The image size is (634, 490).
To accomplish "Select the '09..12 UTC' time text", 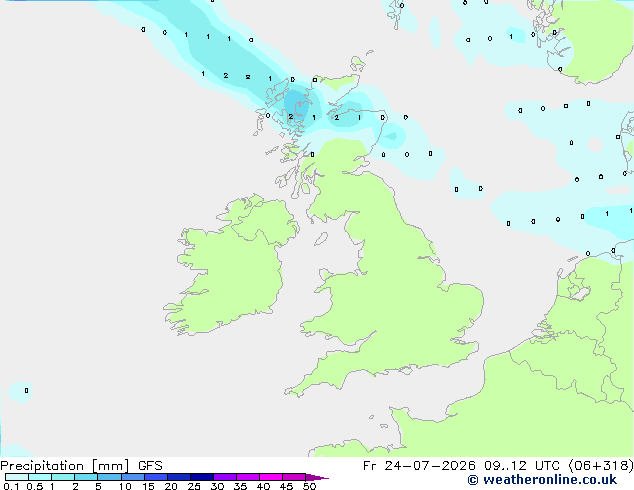I will point(522,466).
